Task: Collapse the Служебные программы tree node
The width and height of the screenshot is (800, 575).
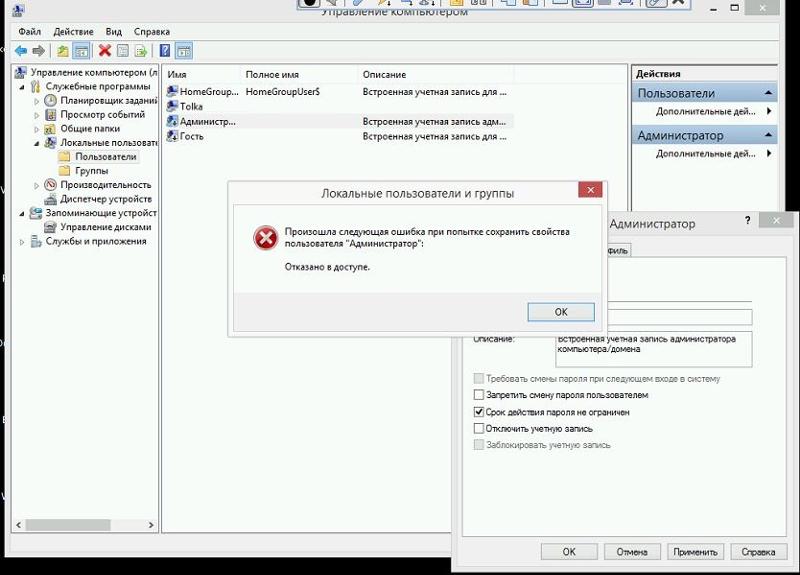Action: pos(22,87)
